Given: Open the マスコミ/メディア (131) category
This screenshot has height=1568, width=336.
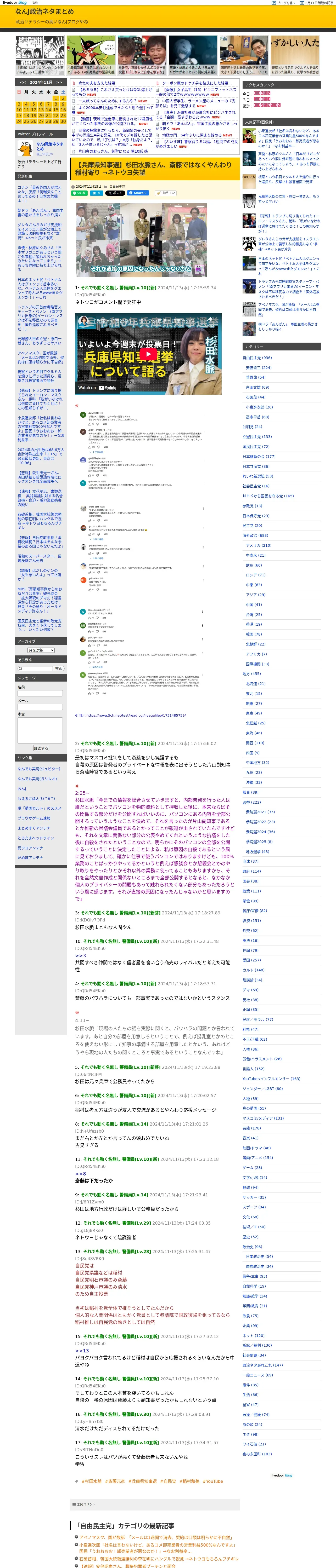Looking at the screenshot, I should (264, 1118).
